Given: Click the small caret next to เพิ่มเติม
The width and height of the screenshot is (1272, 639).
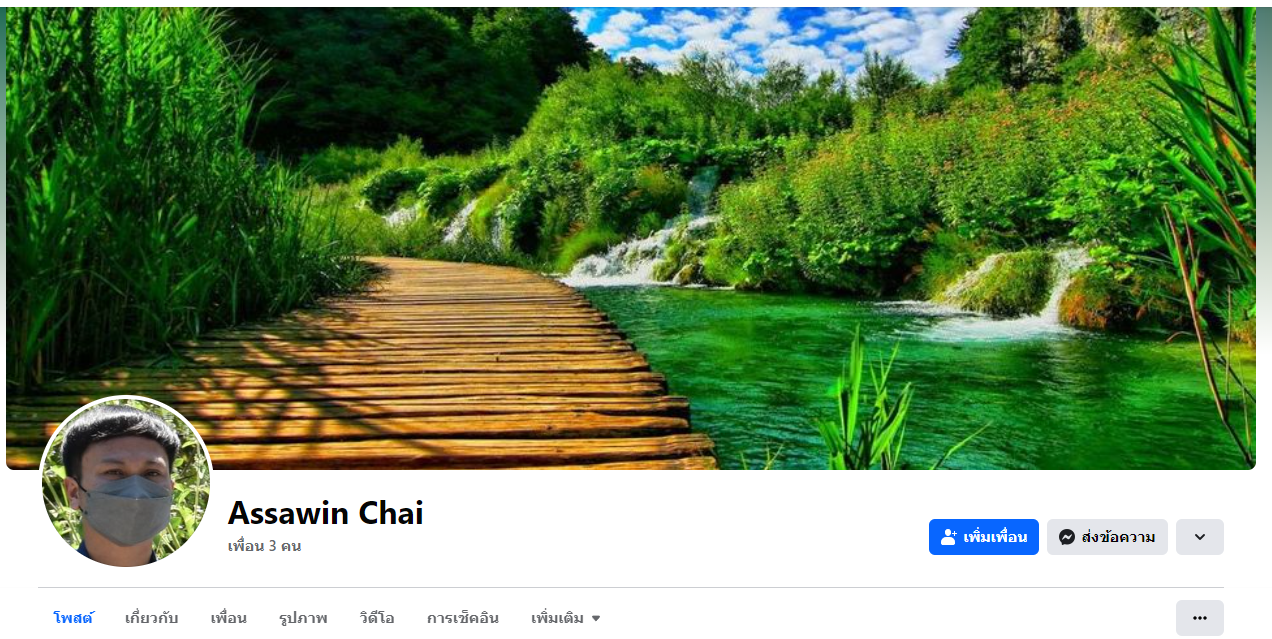Looking at the screenshot, I should (596, 618).
